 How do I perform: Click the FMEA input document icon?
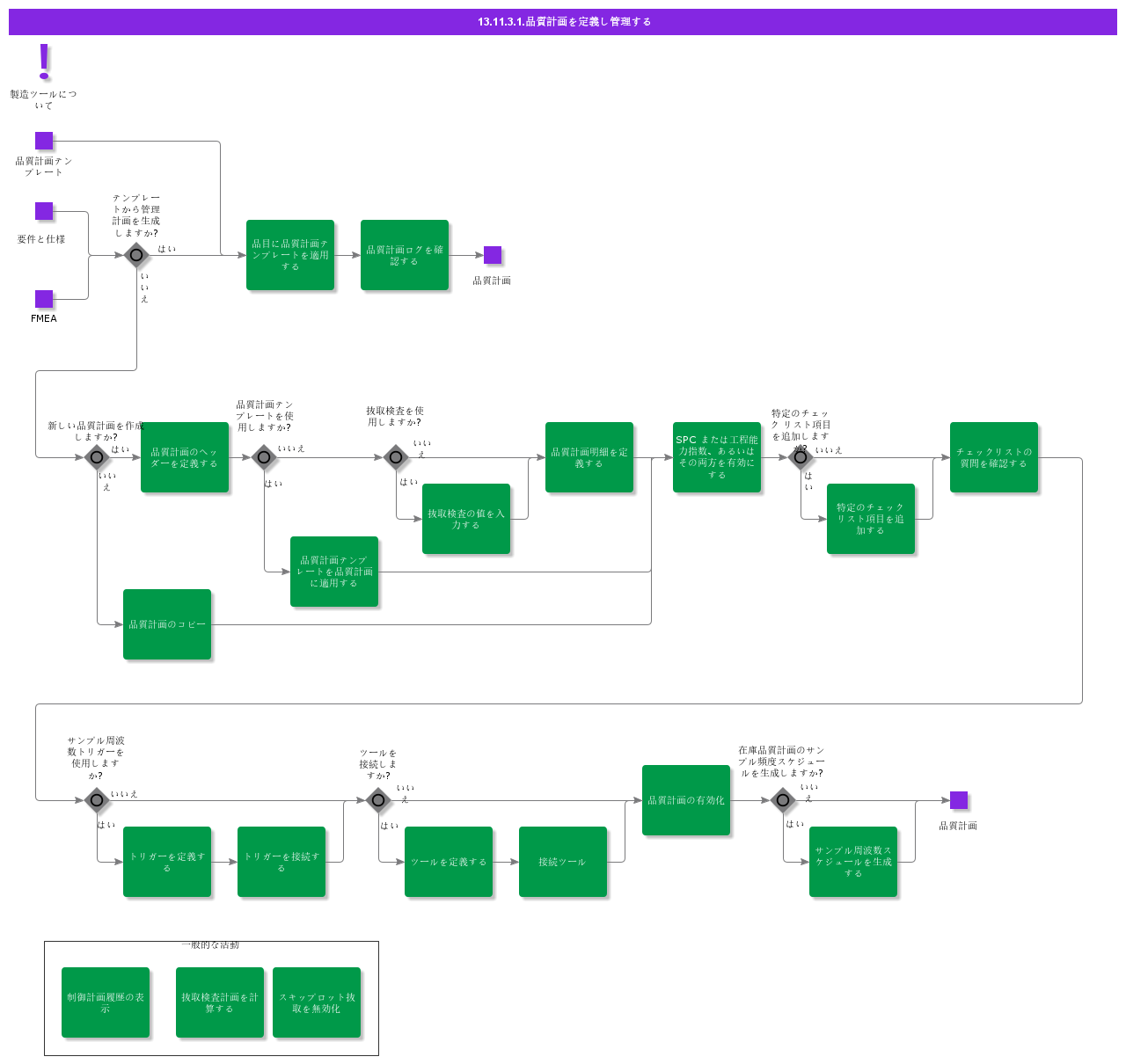[43, 299]
